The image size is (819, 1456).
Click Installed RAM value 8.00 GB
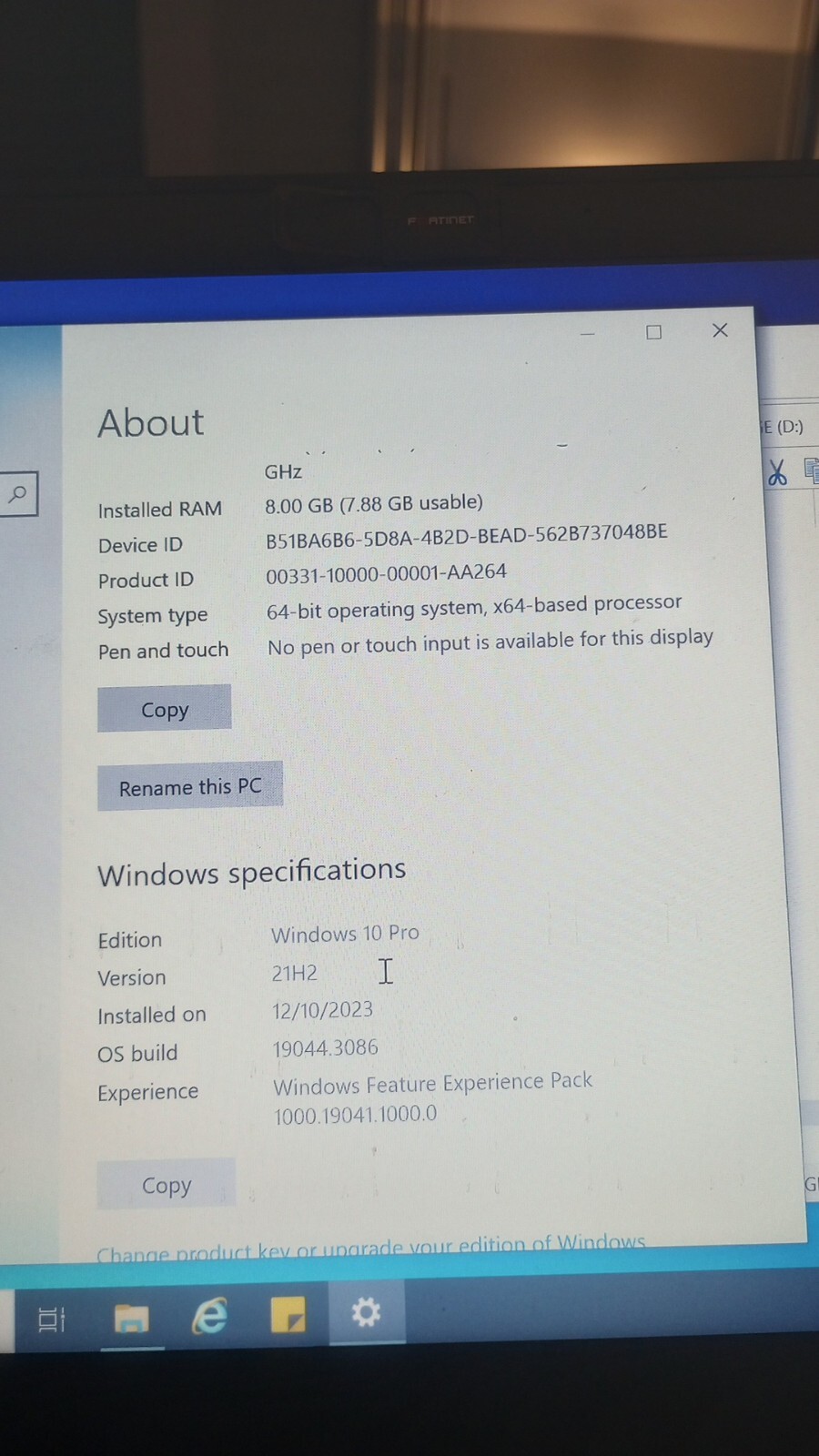[374, 503]
